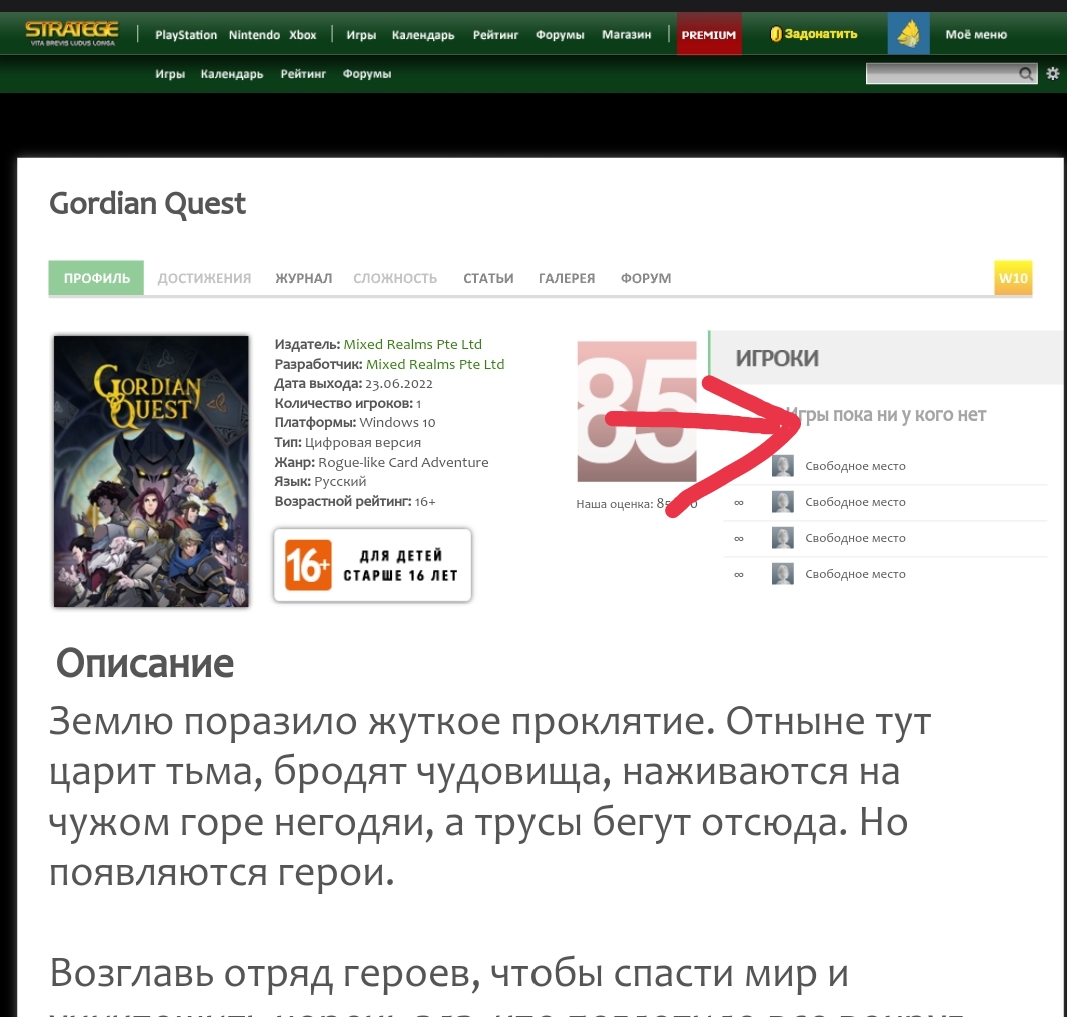Open the user avatar icon beside Моё меню

point(908,34)
